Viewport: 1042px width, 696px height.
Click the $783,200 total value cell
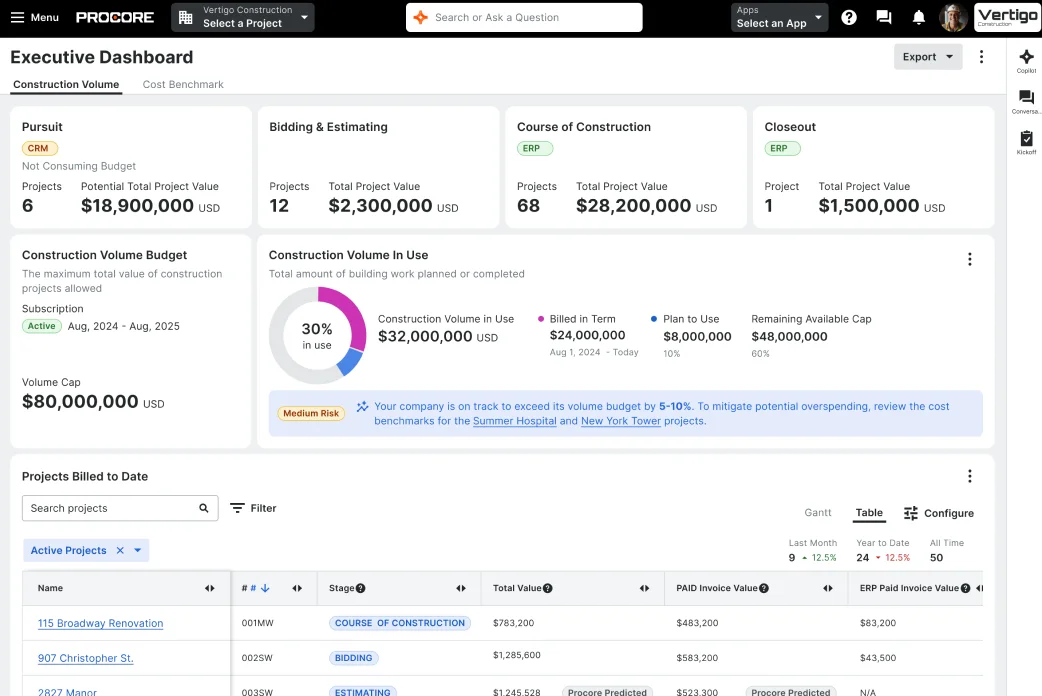[x=514, y=623]
